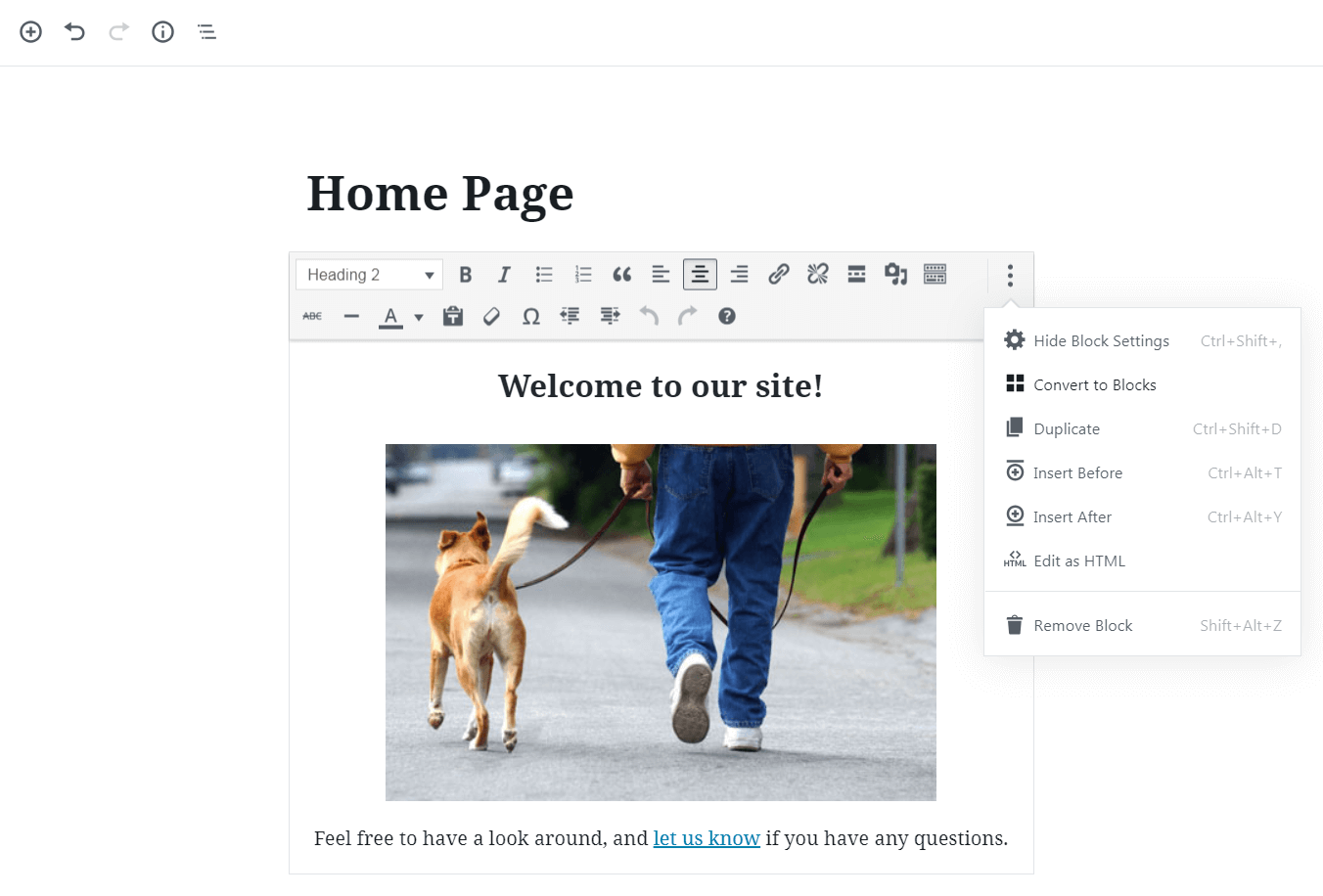The width and height of the screenshot is (1323, 896).
Task: Apply the current text color
Action: coord(390,316)
